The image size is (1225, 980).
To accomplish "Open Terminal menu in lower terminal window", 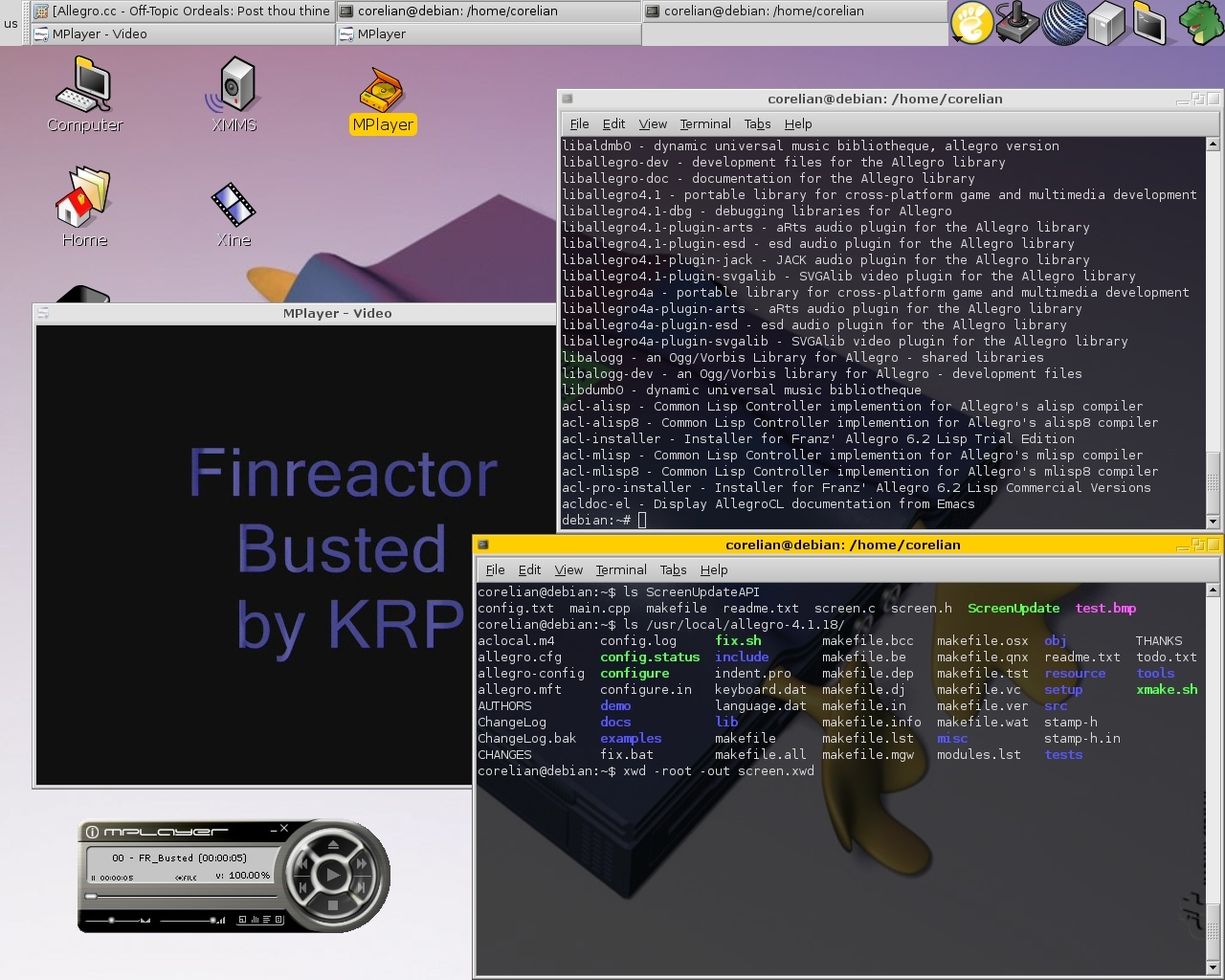I will click(620, 569).
